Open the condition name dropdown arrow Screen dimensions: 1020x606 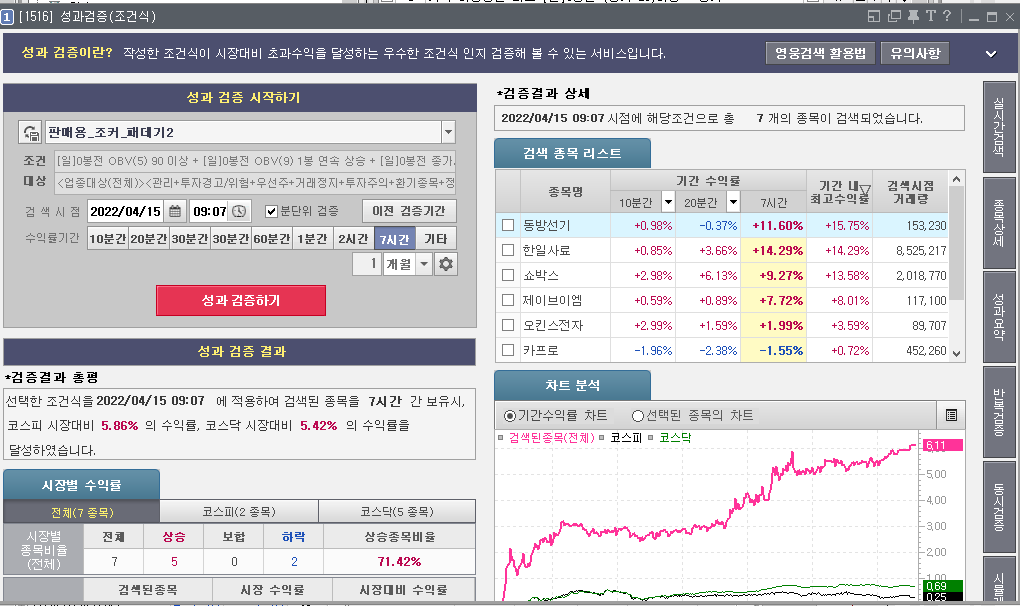(448, 133)
